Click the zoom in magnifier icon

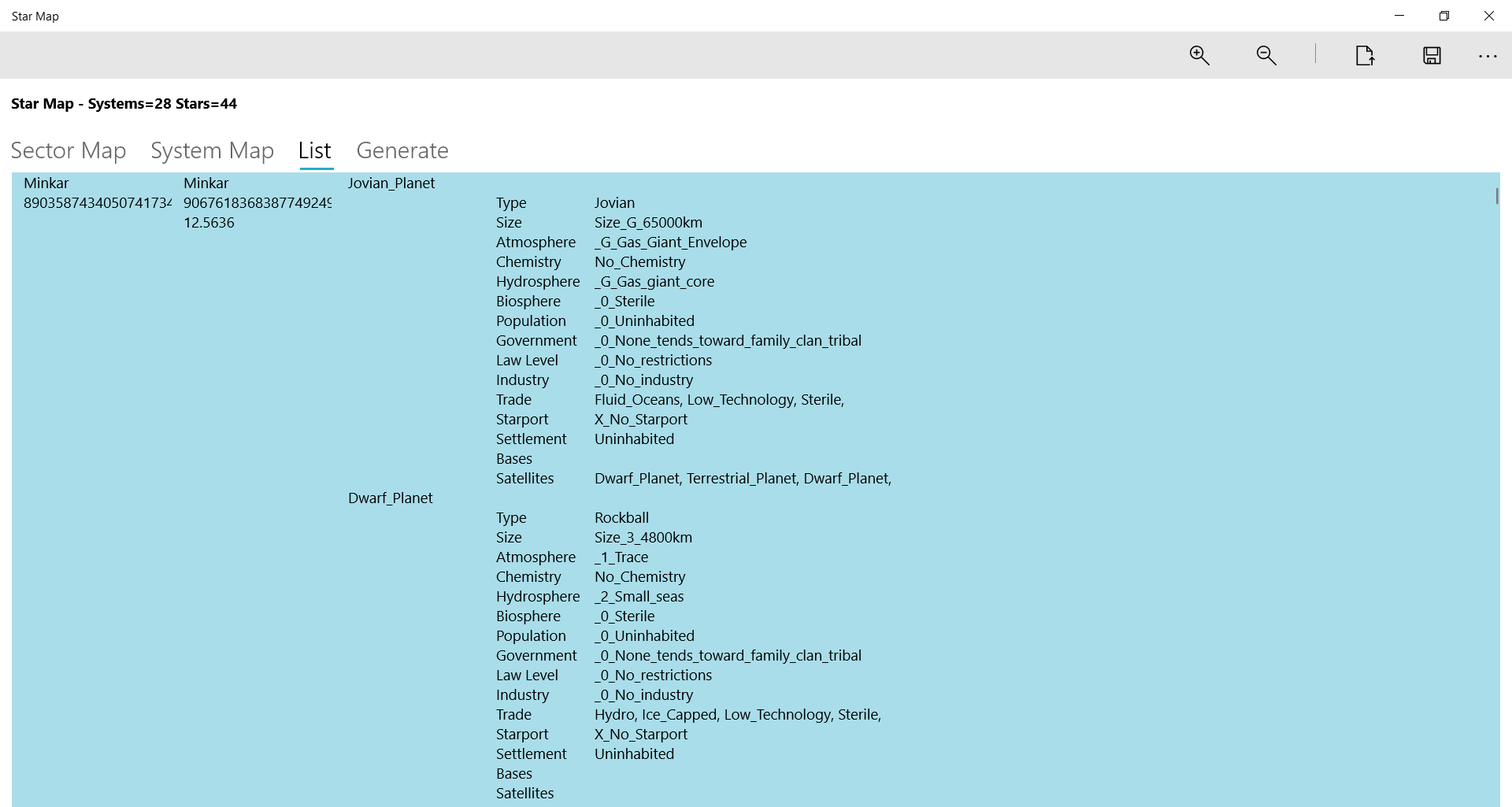1199,55
